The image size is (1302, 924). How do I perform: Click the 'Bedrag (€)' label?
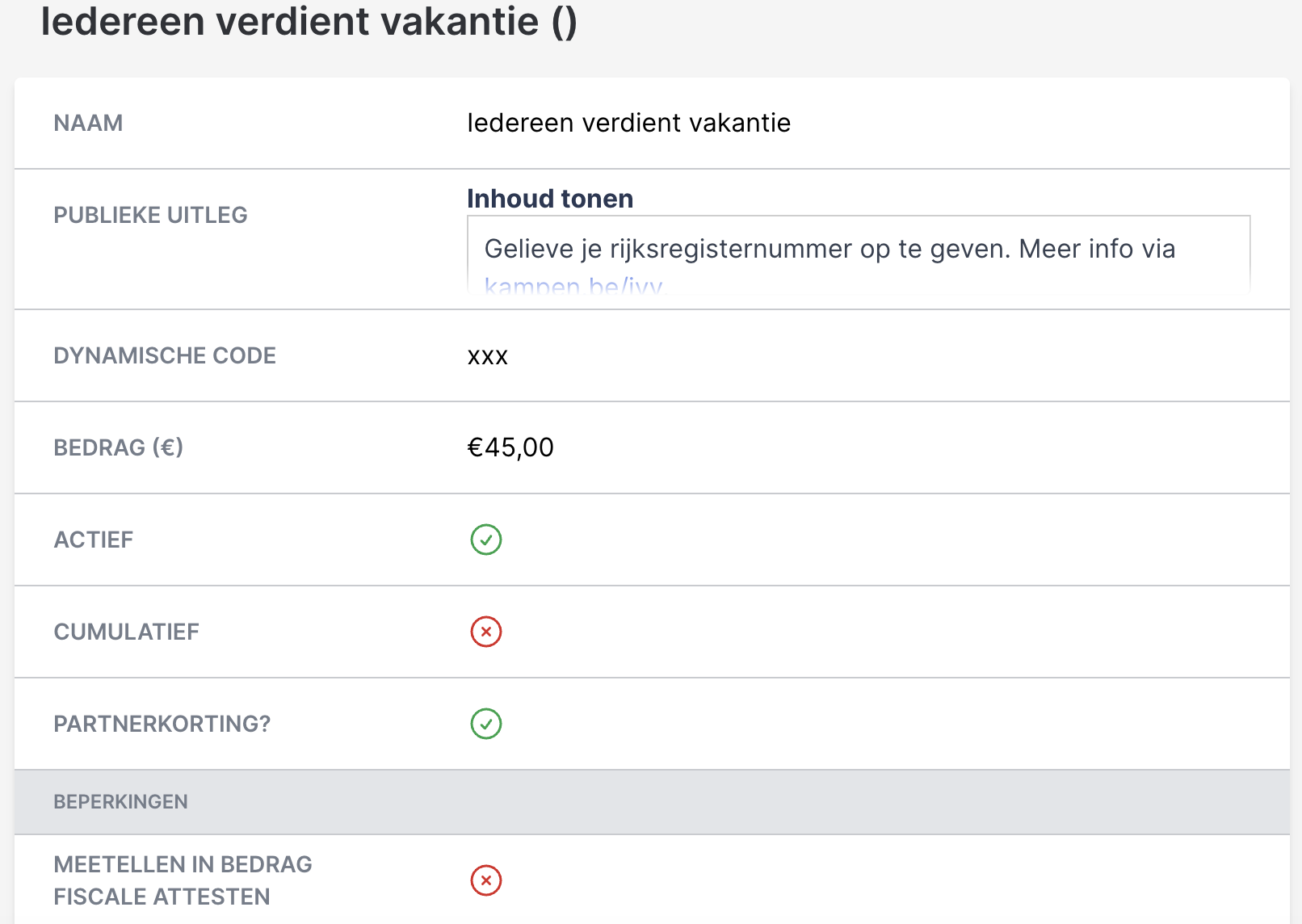(x=118, y=447)
